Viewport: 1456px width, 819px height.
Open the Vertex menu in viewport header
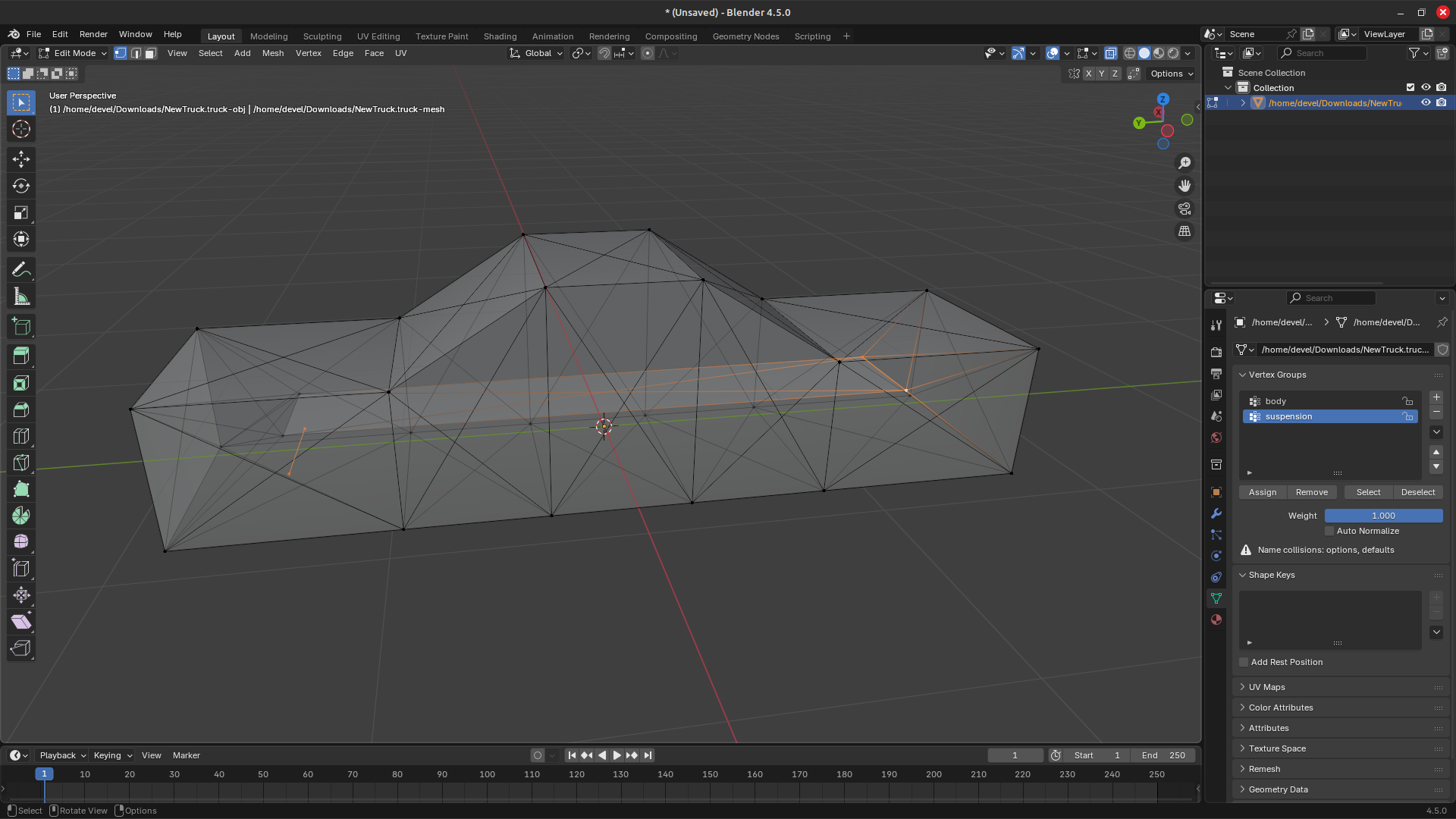(309, 53)
